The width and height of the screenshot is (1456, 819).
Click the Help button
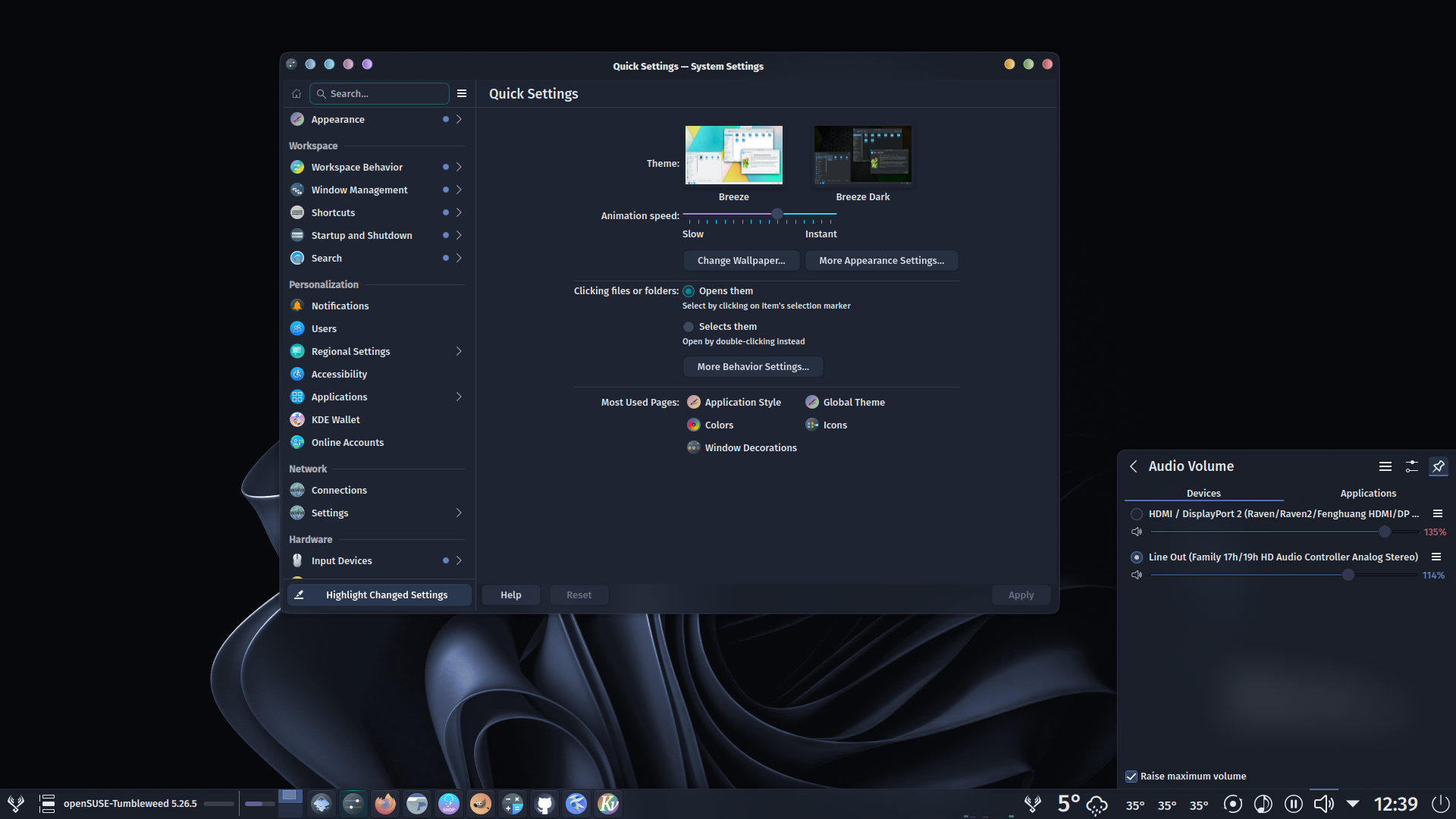point(510,595)
